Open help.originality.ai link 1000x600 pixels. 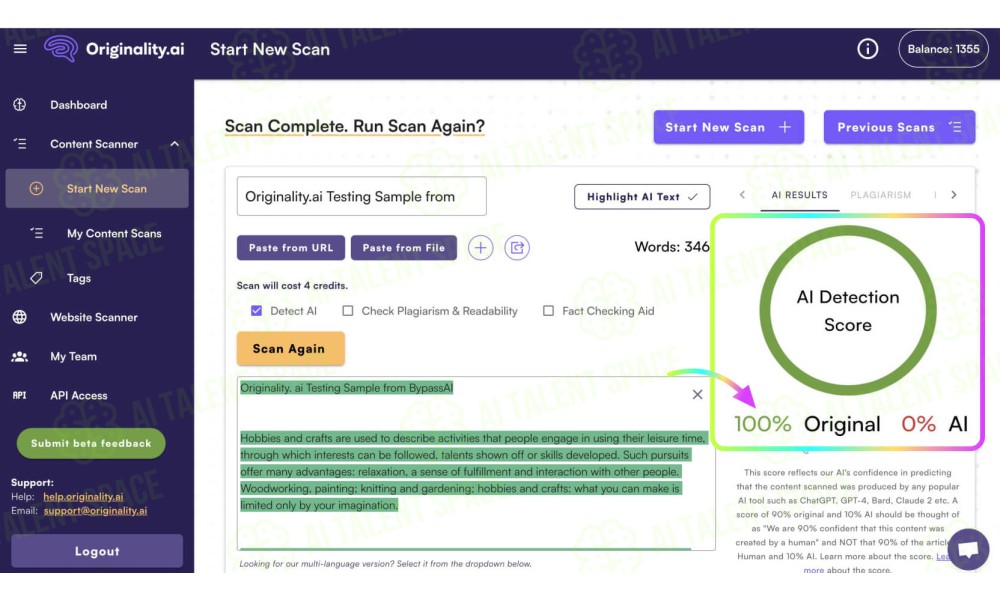(84, 497)
